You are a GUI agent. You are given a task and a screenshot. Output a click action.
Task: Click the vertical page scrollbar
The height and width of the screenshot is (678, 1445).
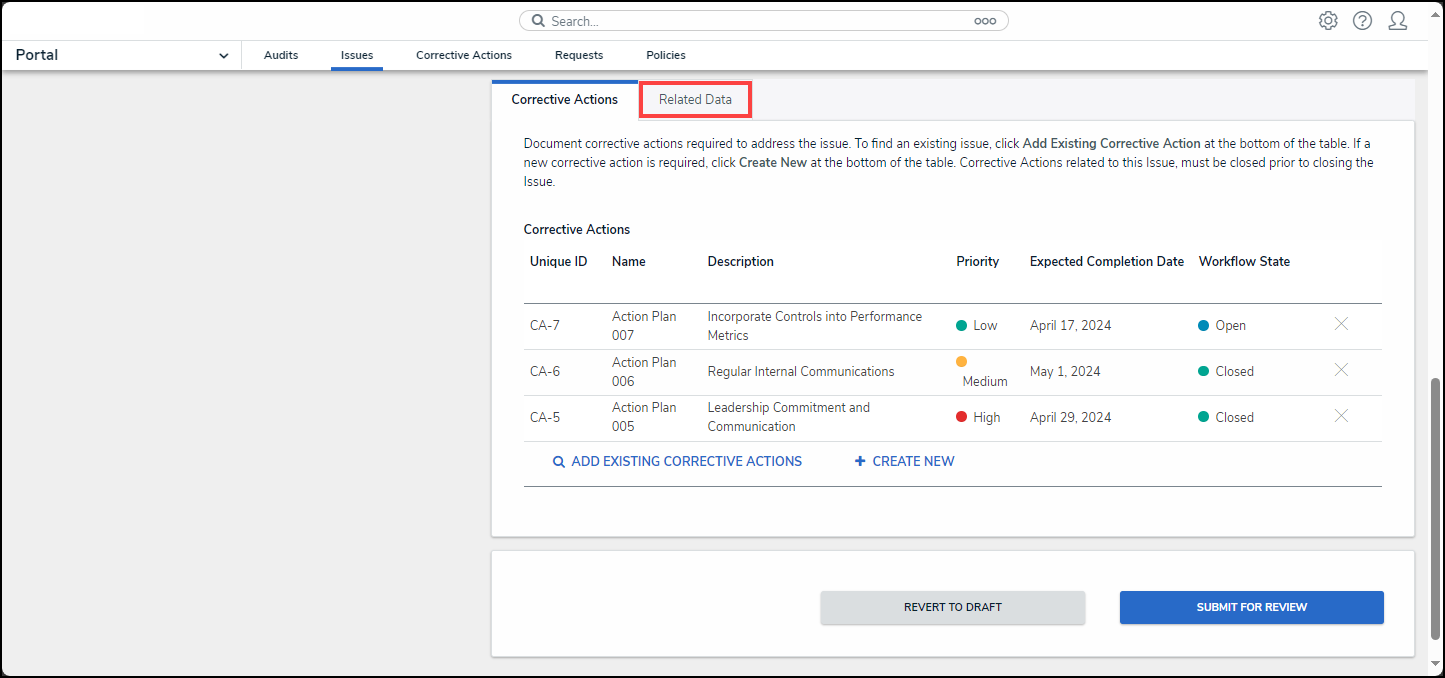(1436, 510)
